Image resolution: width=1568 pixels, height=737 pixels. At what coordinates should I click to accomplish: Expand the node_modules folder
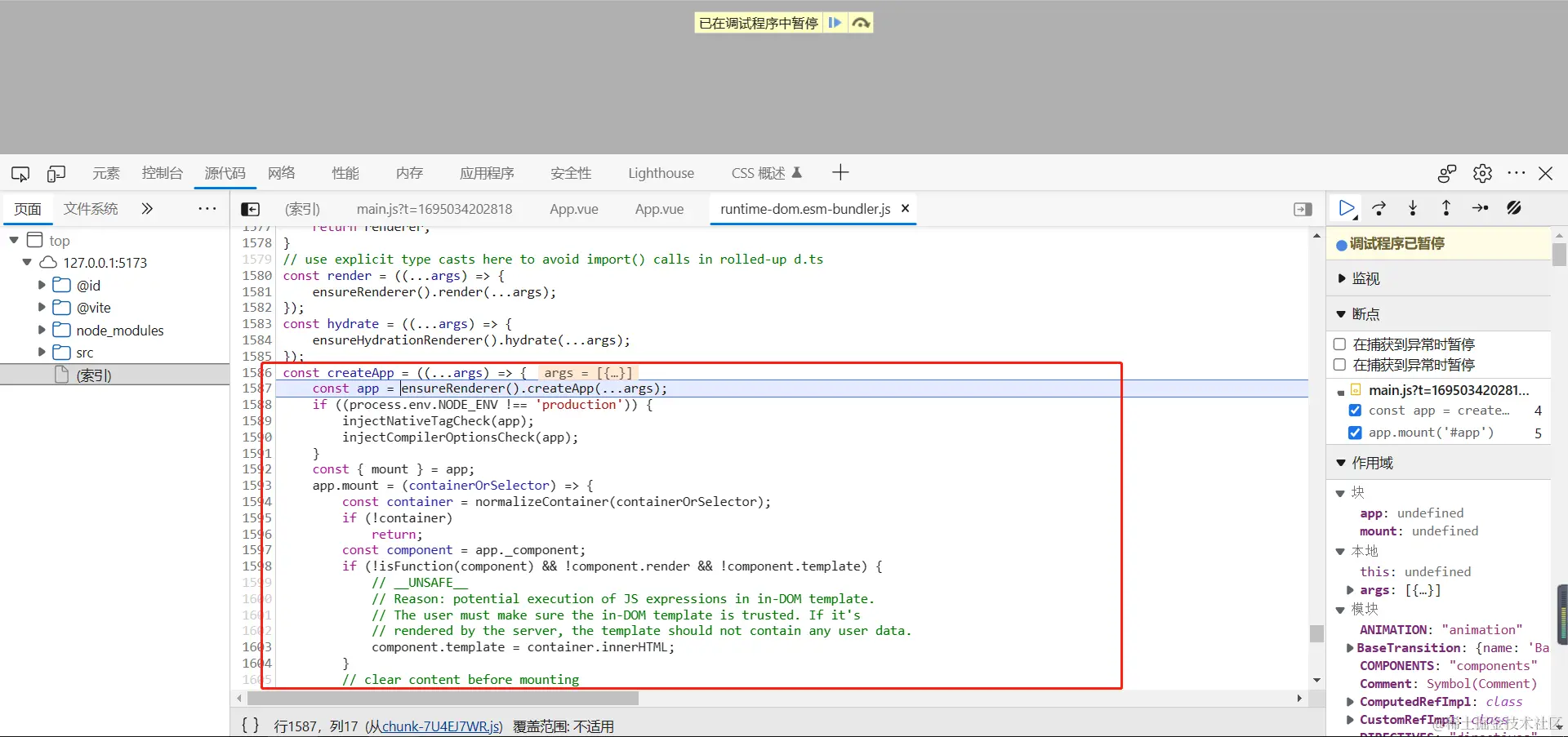click(42, 330)
